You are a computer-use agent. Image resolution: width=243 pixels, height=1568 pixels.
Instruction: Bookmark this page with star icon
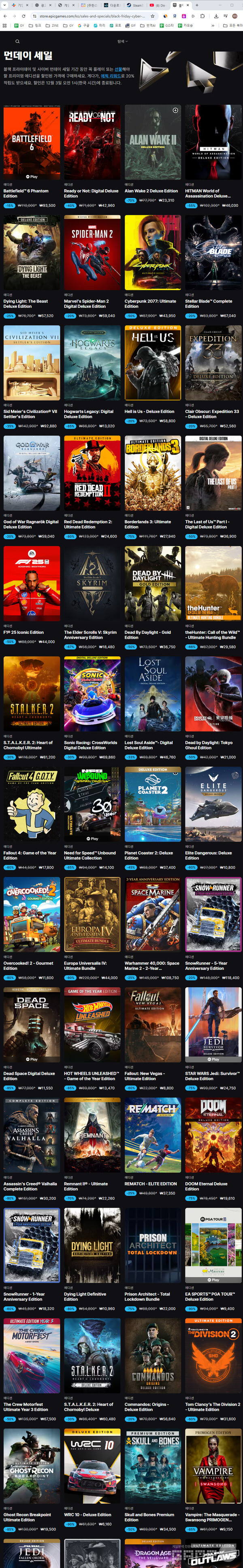click(x=152, y=17)
